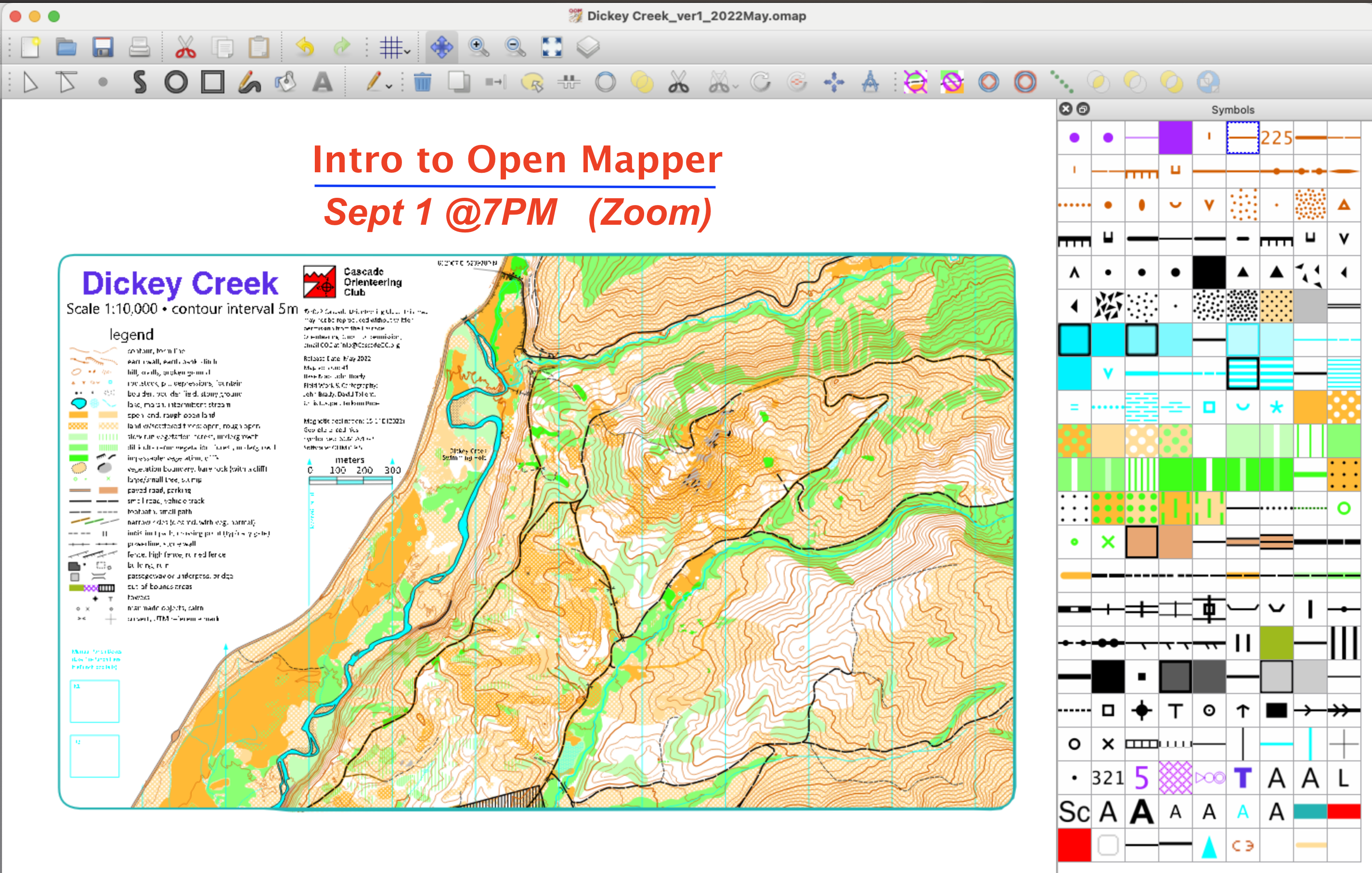Select the Fill bounded areas bucket tool
The height and width of the screenshot is (873, 1372).
(x=285, y=83)
